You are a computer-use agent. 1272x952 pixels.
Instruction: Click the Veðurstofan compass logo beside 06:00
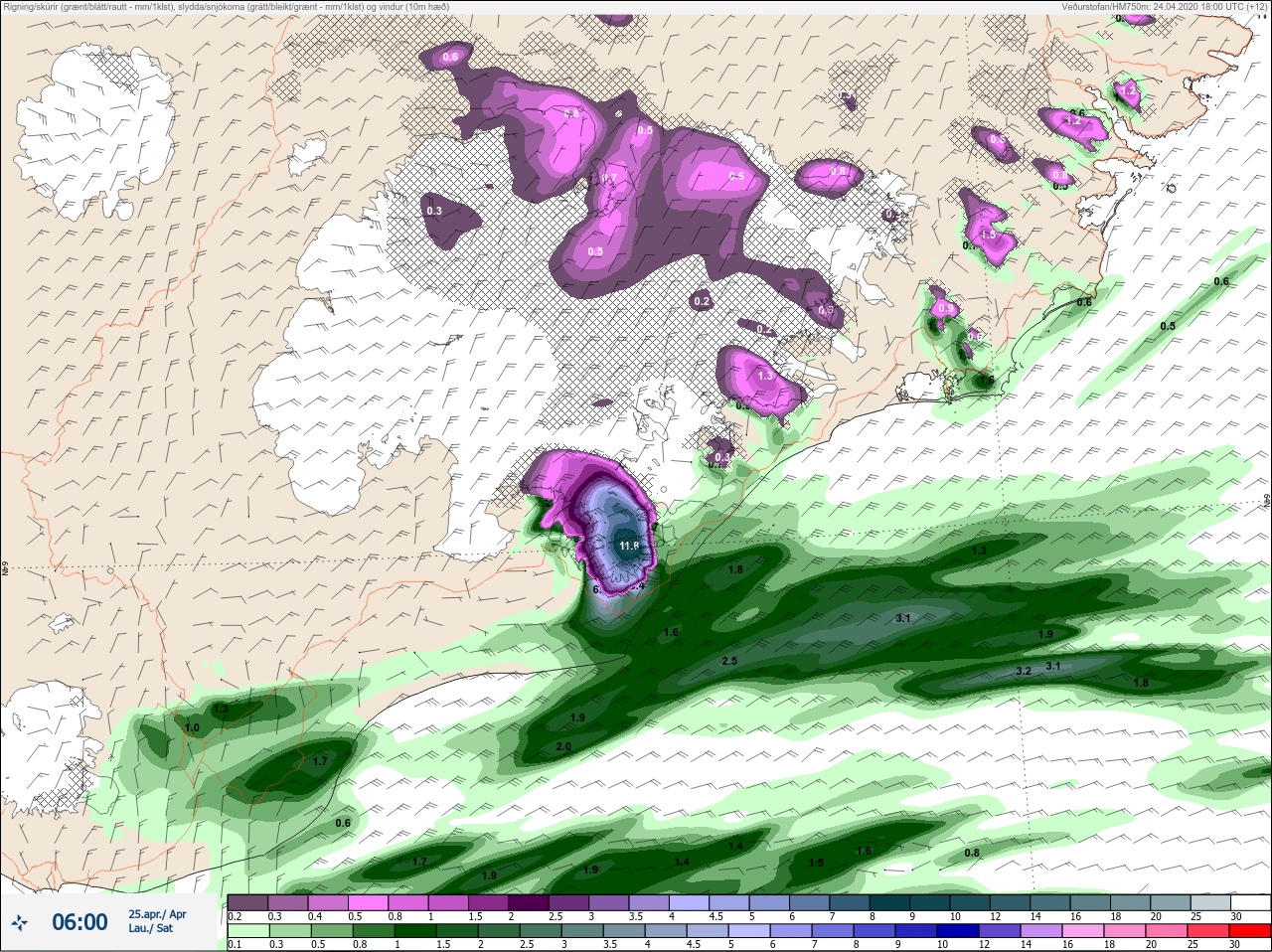[x=20, y=923]
